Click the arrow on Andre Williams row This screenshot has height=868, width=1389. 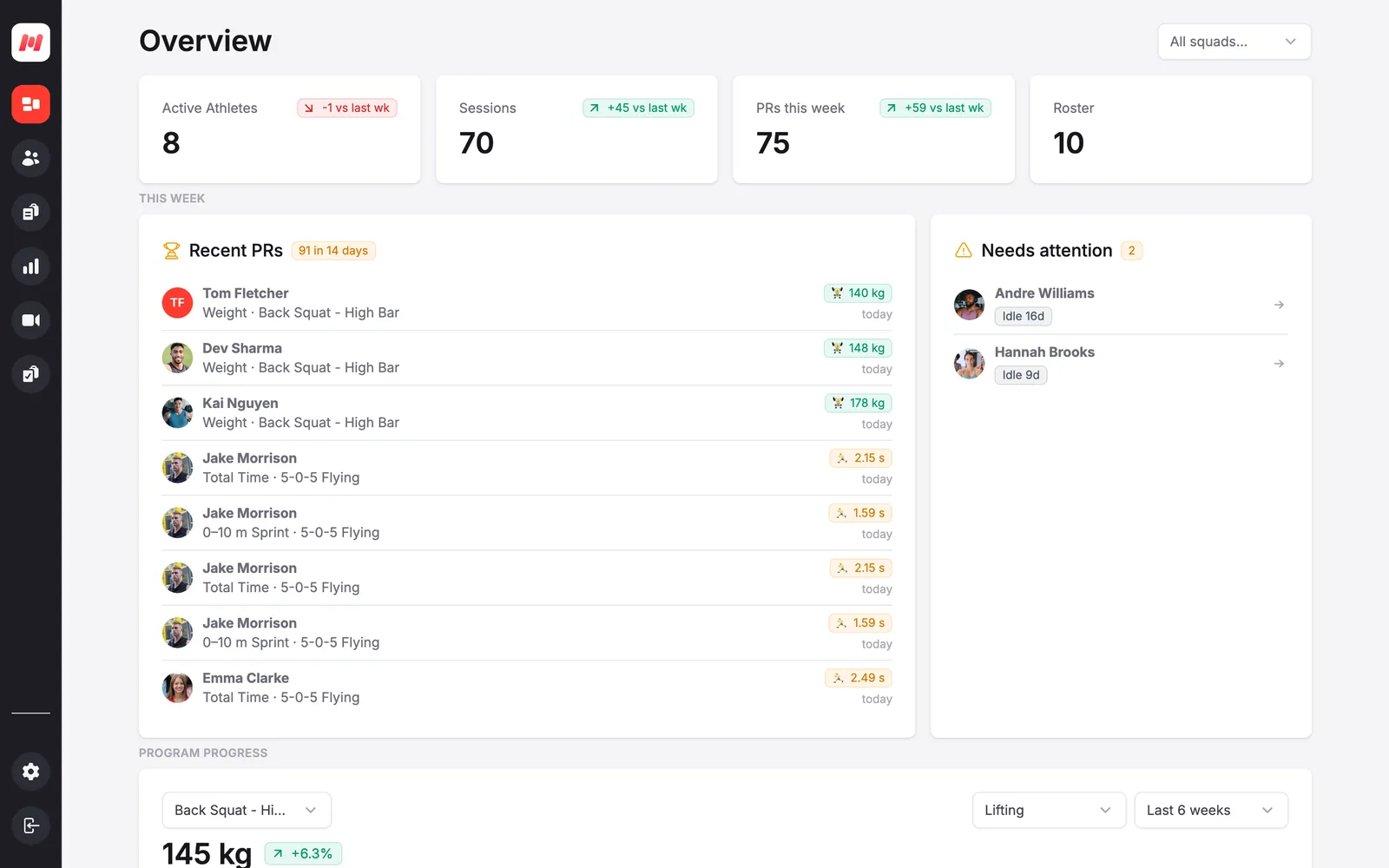click(1279, 305)
